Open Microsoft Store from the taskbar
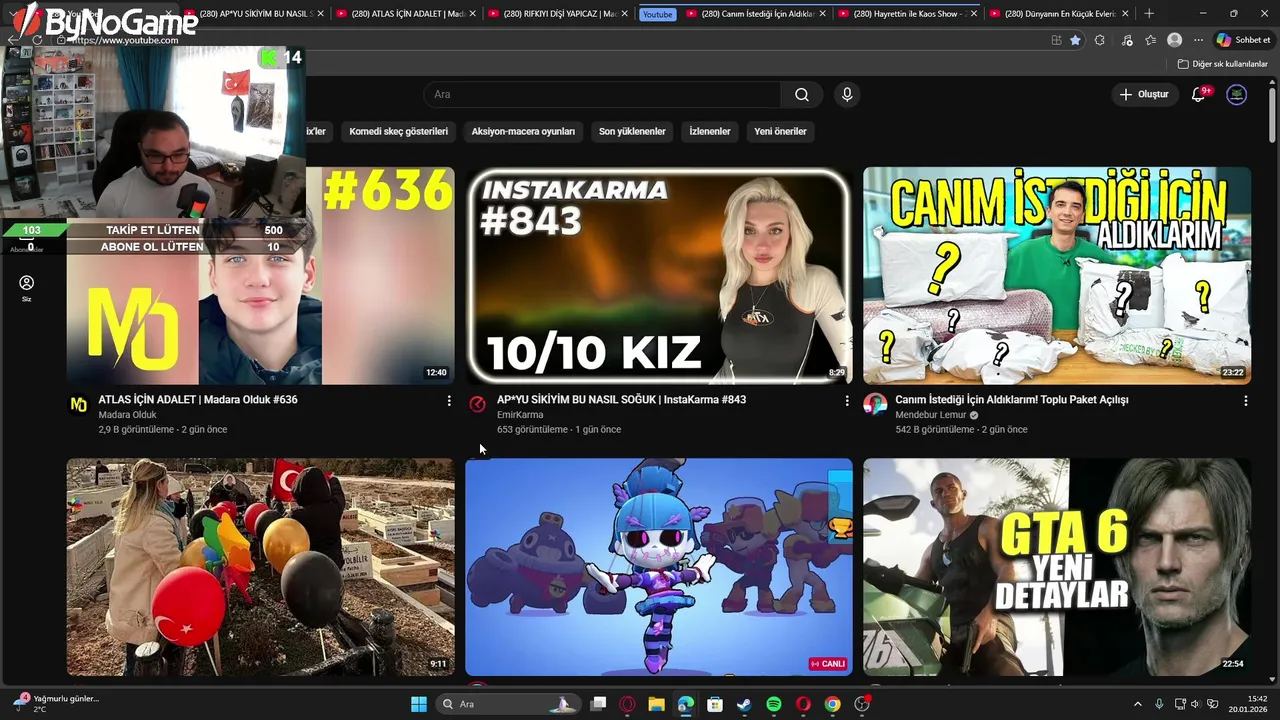The width and height of the screenshot is (1280, 720). coord(714,704)
